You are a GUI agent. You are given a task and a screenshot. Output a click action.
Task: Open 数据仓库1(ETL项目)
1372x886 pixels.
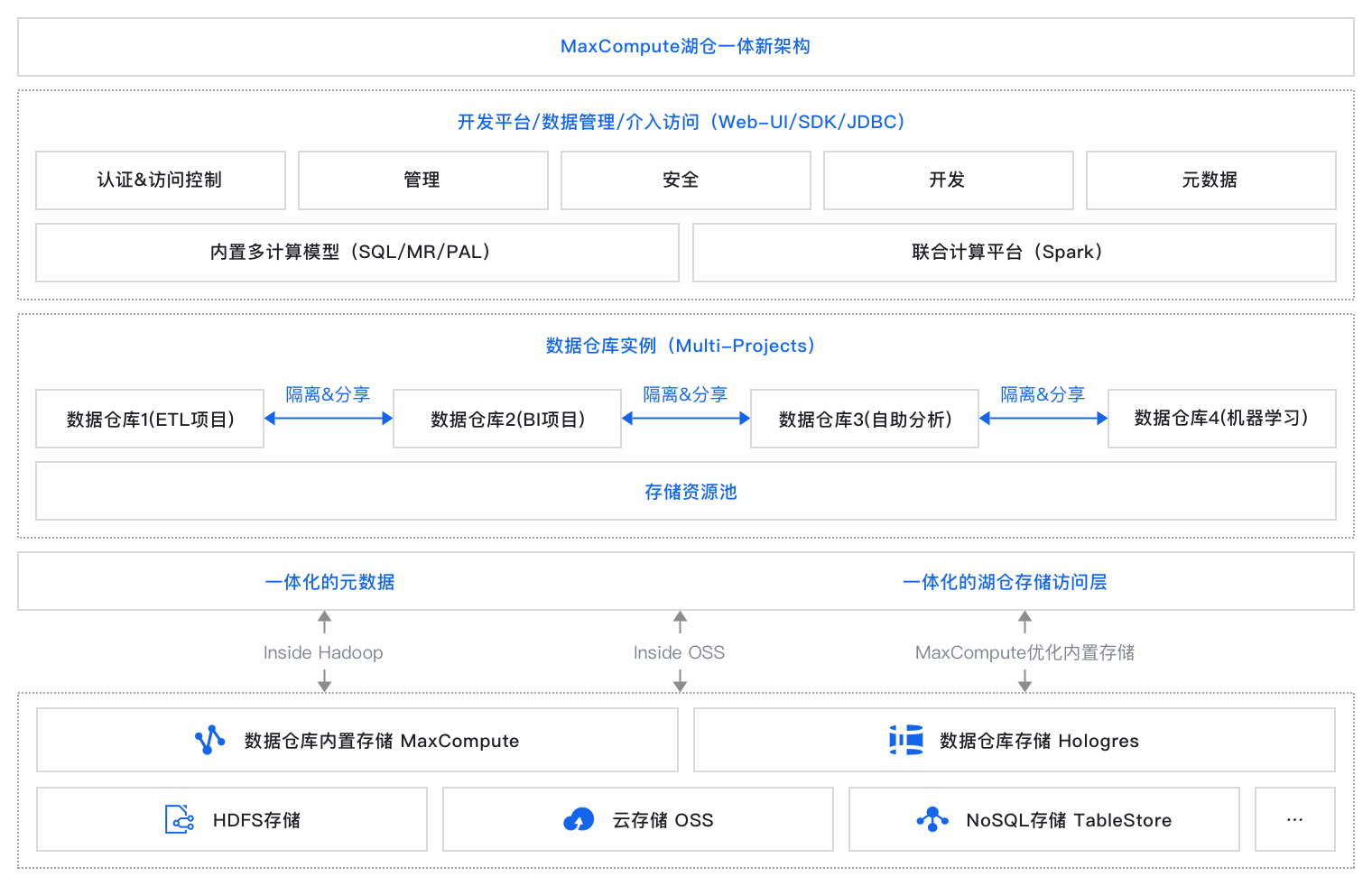[x=150, y=419]
